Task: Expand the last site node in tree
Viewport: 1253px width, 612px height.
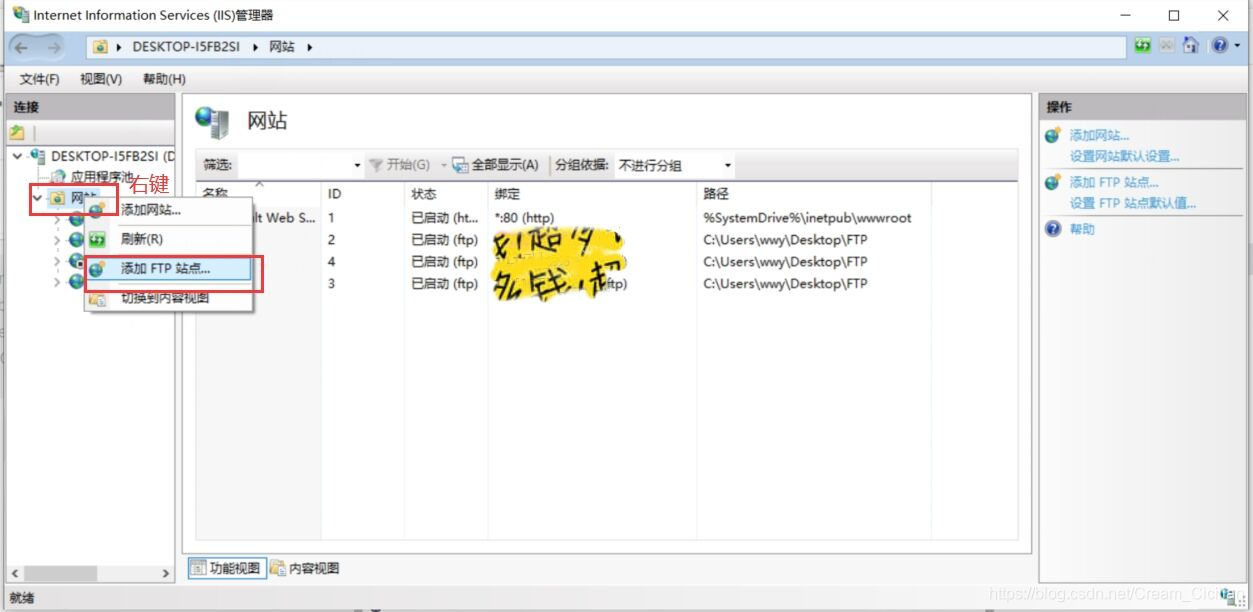Action: [x=57, y=282]
